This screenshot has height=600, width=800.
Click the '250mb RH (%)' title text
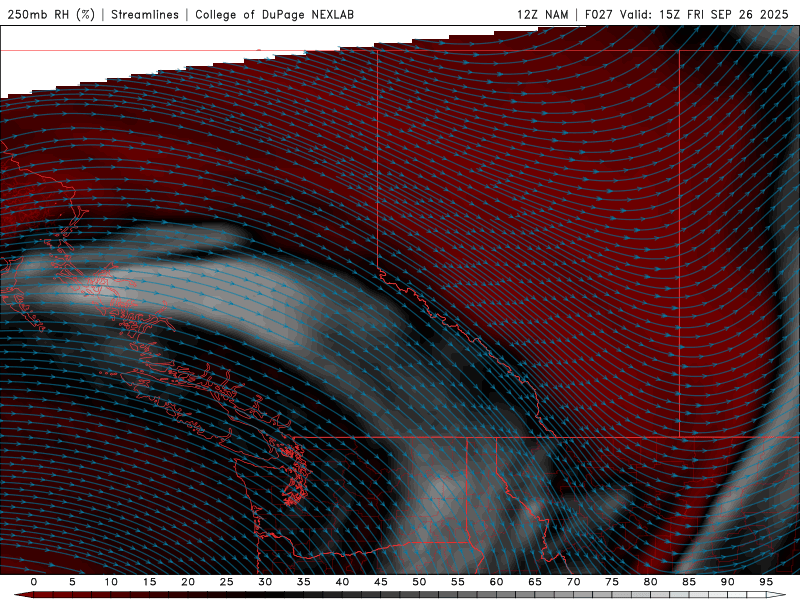[51, 14]
